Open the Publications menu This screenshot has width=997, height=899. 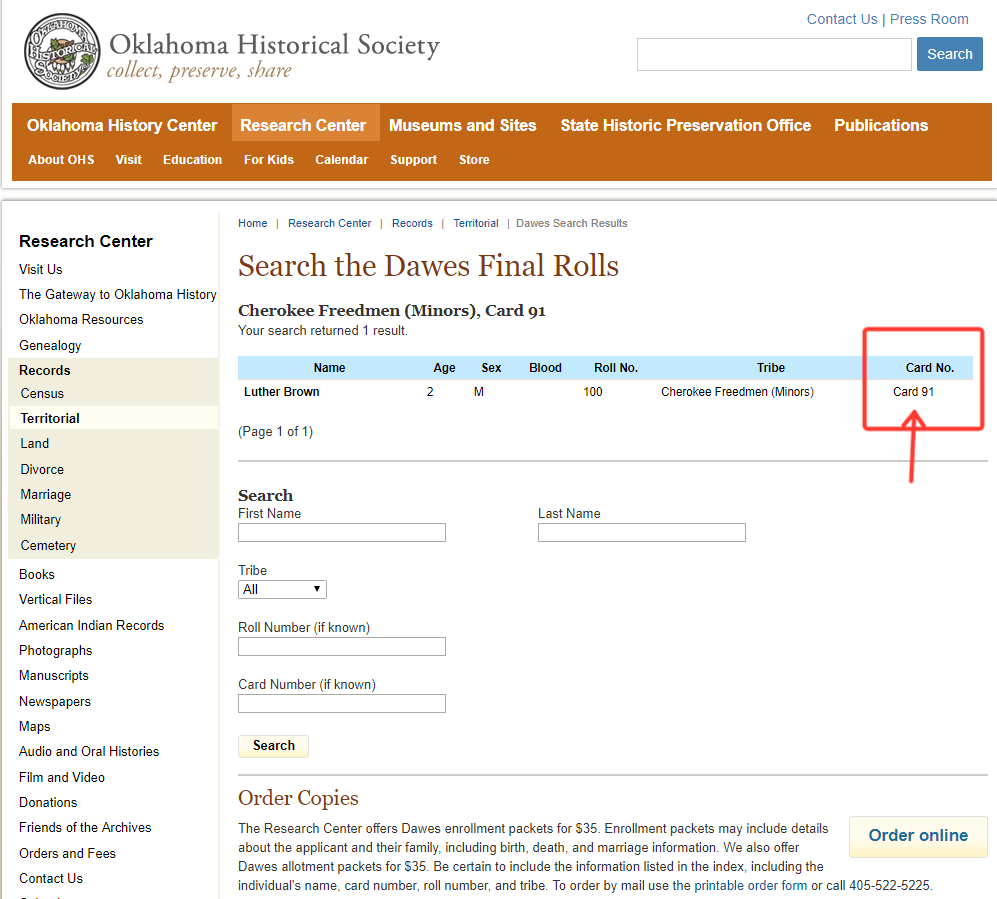click(x=881, y=125)
